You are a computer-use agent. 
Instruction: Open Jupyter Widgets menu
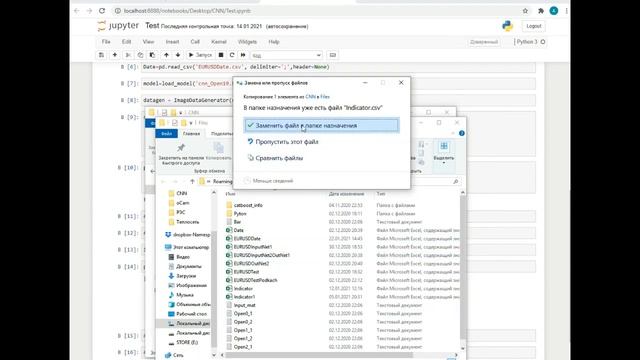point(247,42)
